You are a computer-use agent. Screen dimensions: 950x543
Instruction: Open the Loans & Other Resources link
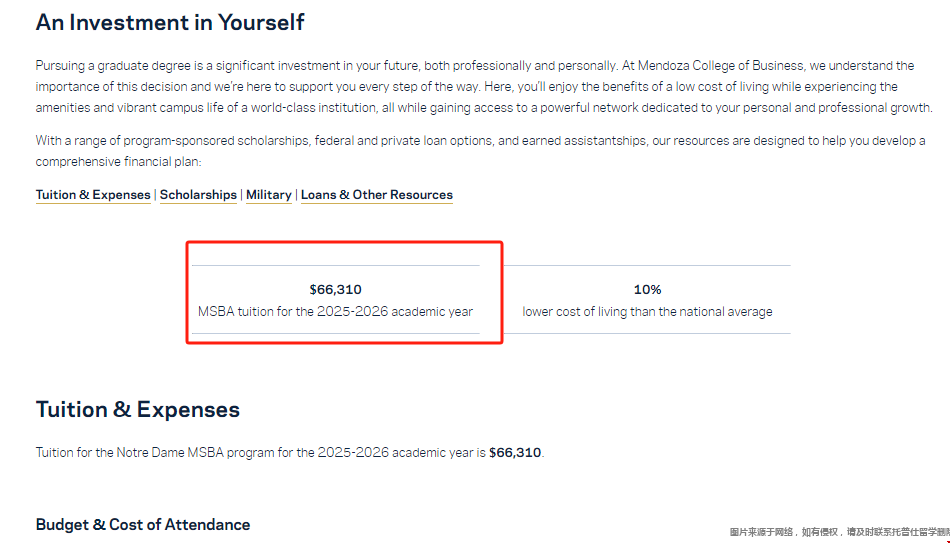[x=377, y=195]
